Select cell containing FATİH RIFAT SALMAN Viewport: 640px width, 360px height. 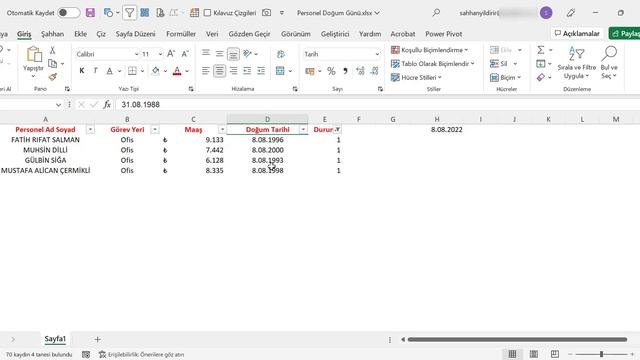click(x=45, y=140)
